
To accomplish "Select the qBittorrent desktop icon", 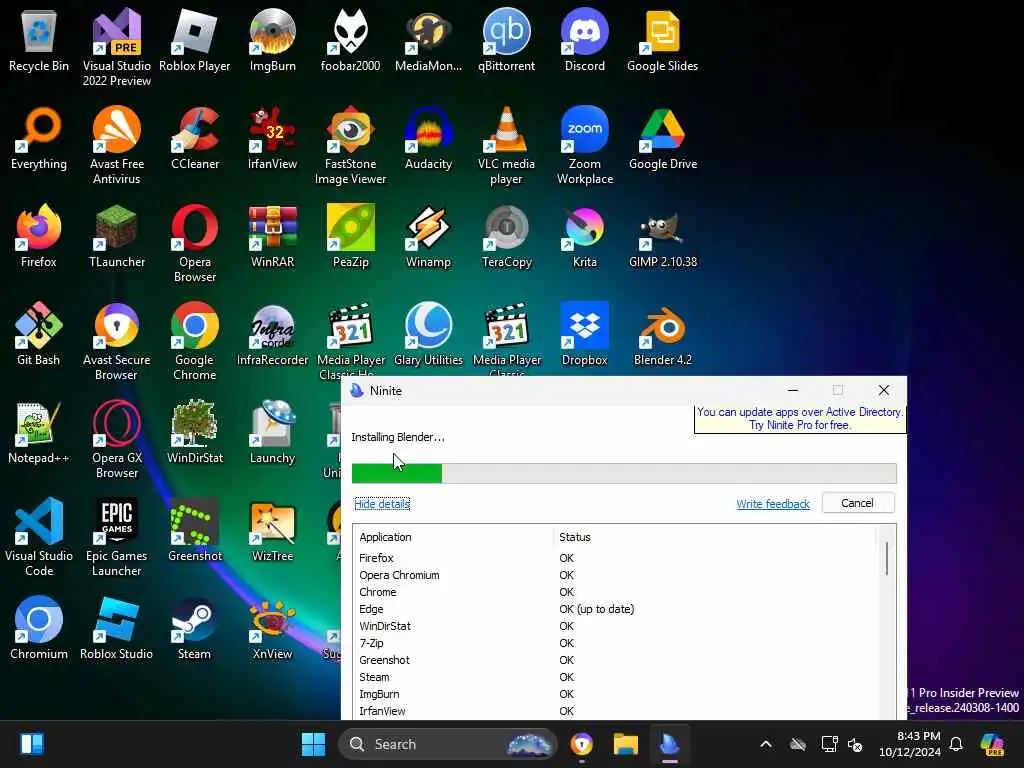I will [x=506, y=40].
